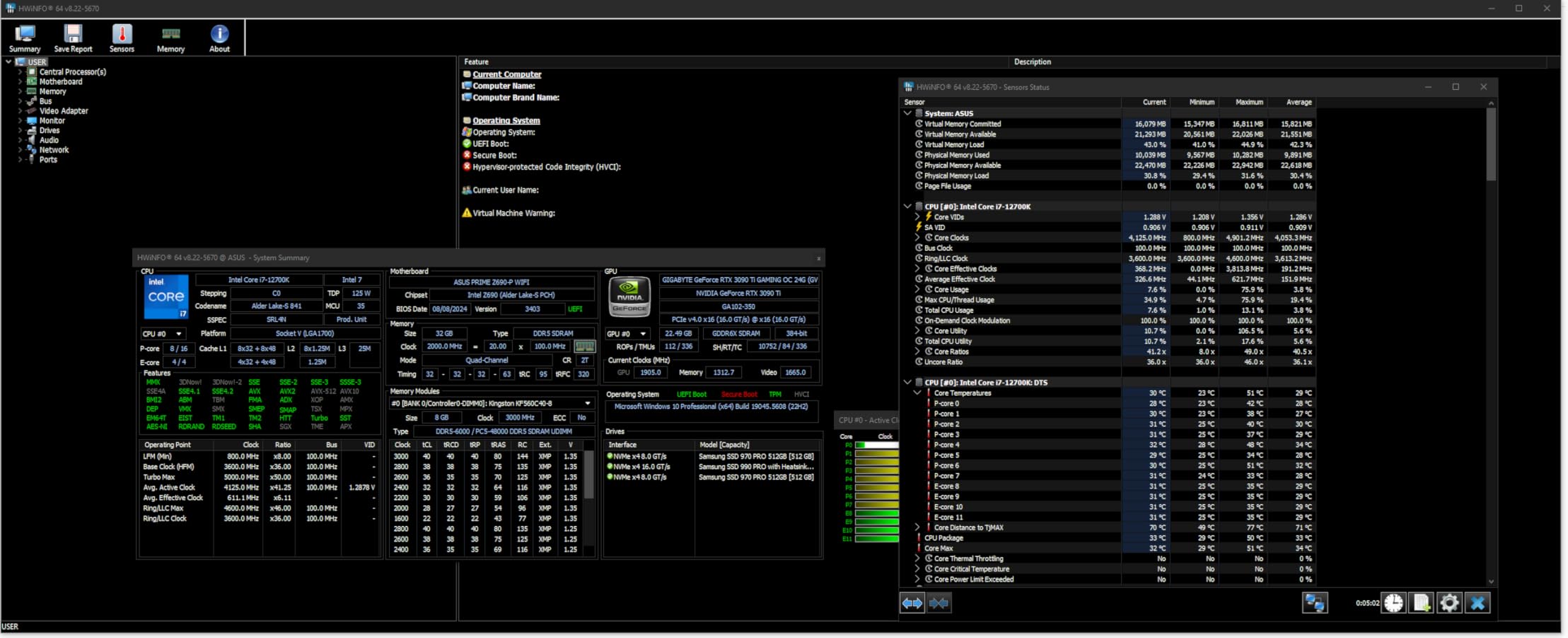Click the remote network computers icon in Sensors Status
Viewport: 1568px width, 638px height.
[x=1315, y=603]
